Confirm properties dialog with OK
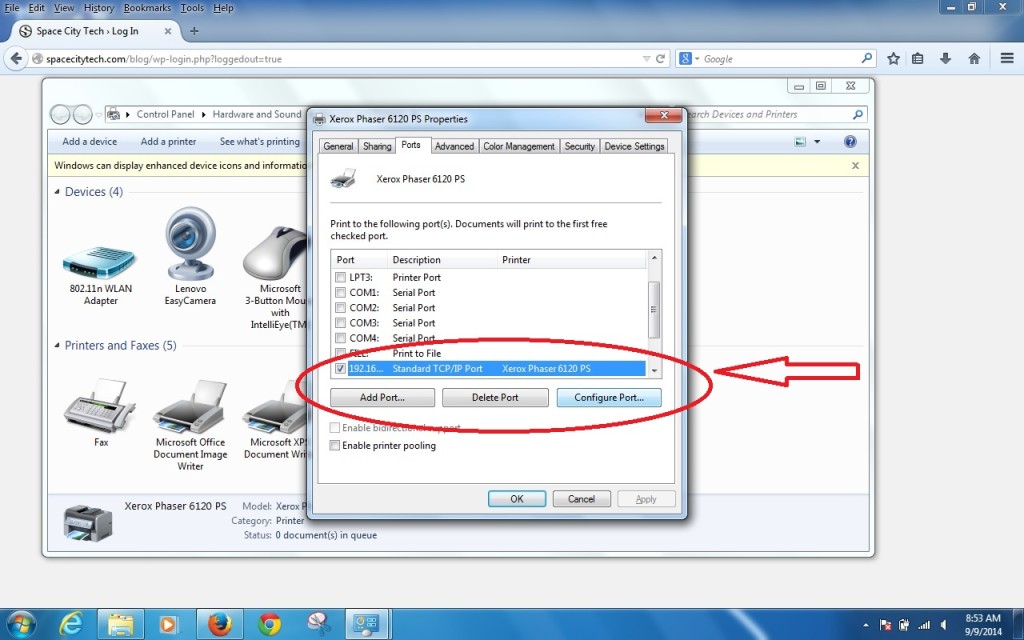Viewport: 1024px width, 640px height. (517, 499)
